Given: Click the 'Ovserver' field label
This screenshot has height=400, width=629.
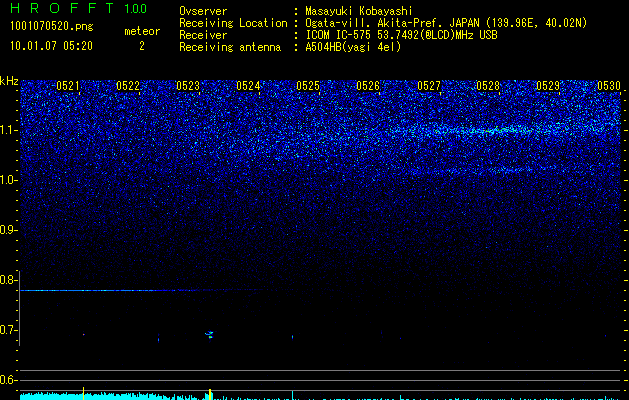Looking at the screenshot, I should pyautogui.click(x=203, y=11).
